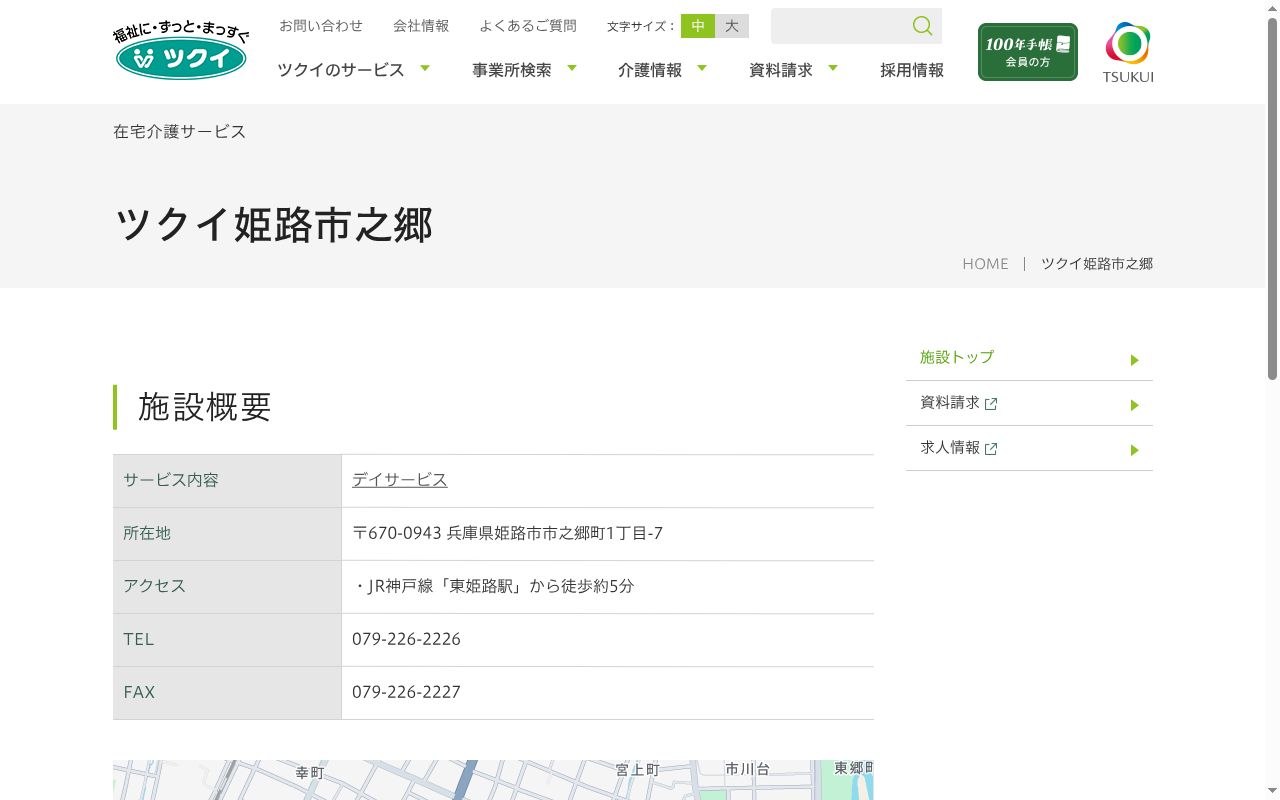Screen dimensions: 1280x800
Task: Click external link icon beside 求人情報
Action: (x=991, y=449)
